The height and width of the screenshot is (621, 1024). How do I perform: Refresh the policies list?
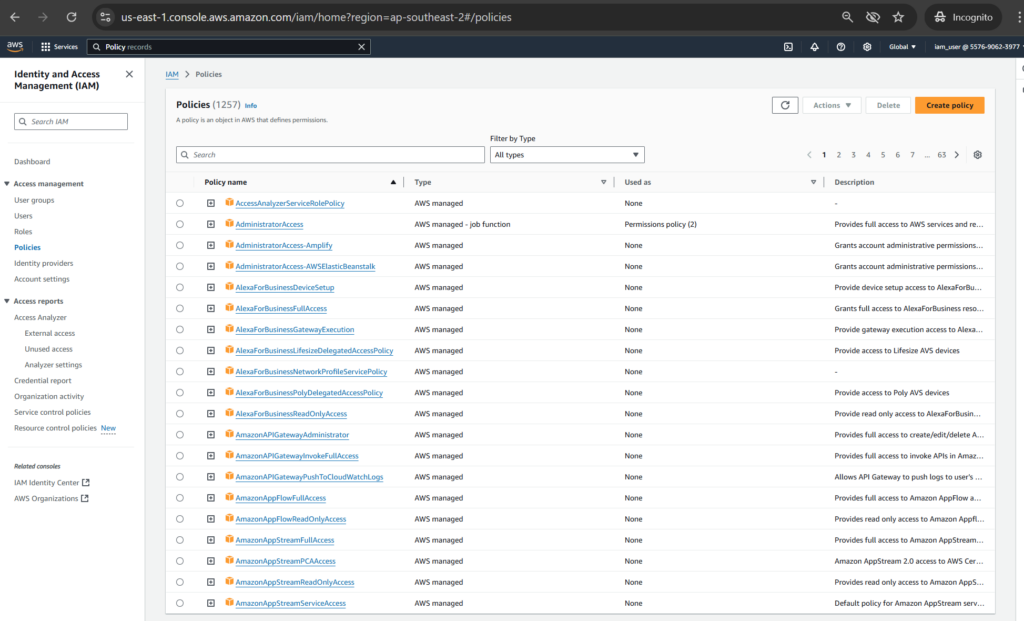click(785, 105)
